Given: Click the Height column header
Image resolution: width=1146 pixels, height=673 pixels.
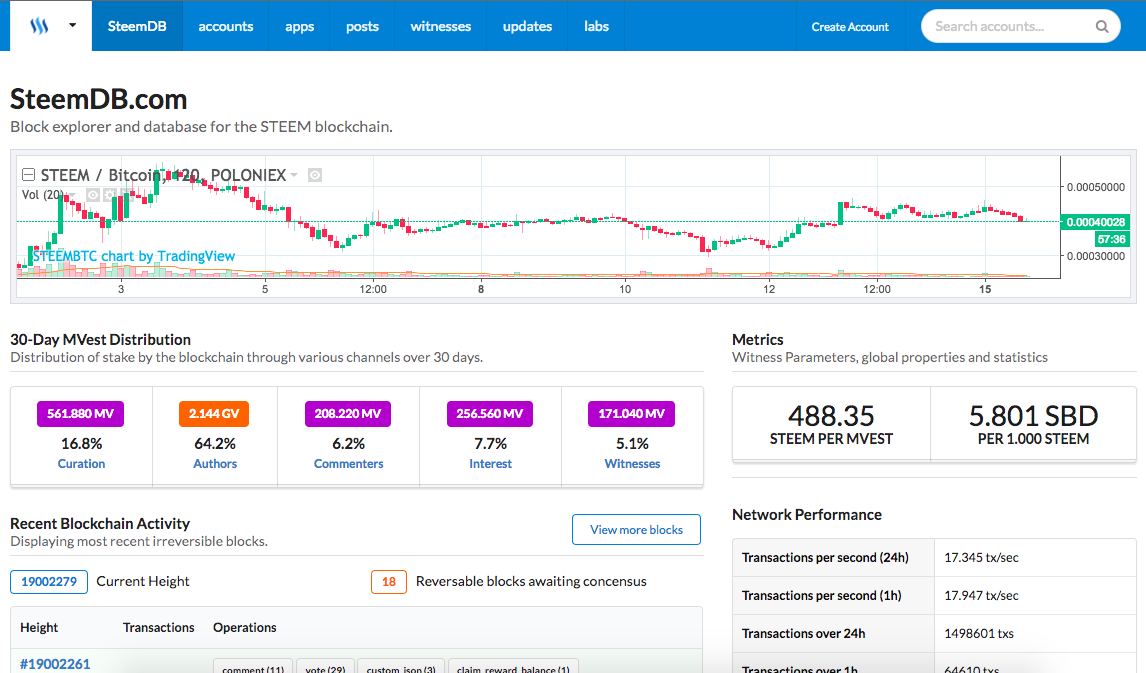Looking at the screenshot, I should [39, 628].
